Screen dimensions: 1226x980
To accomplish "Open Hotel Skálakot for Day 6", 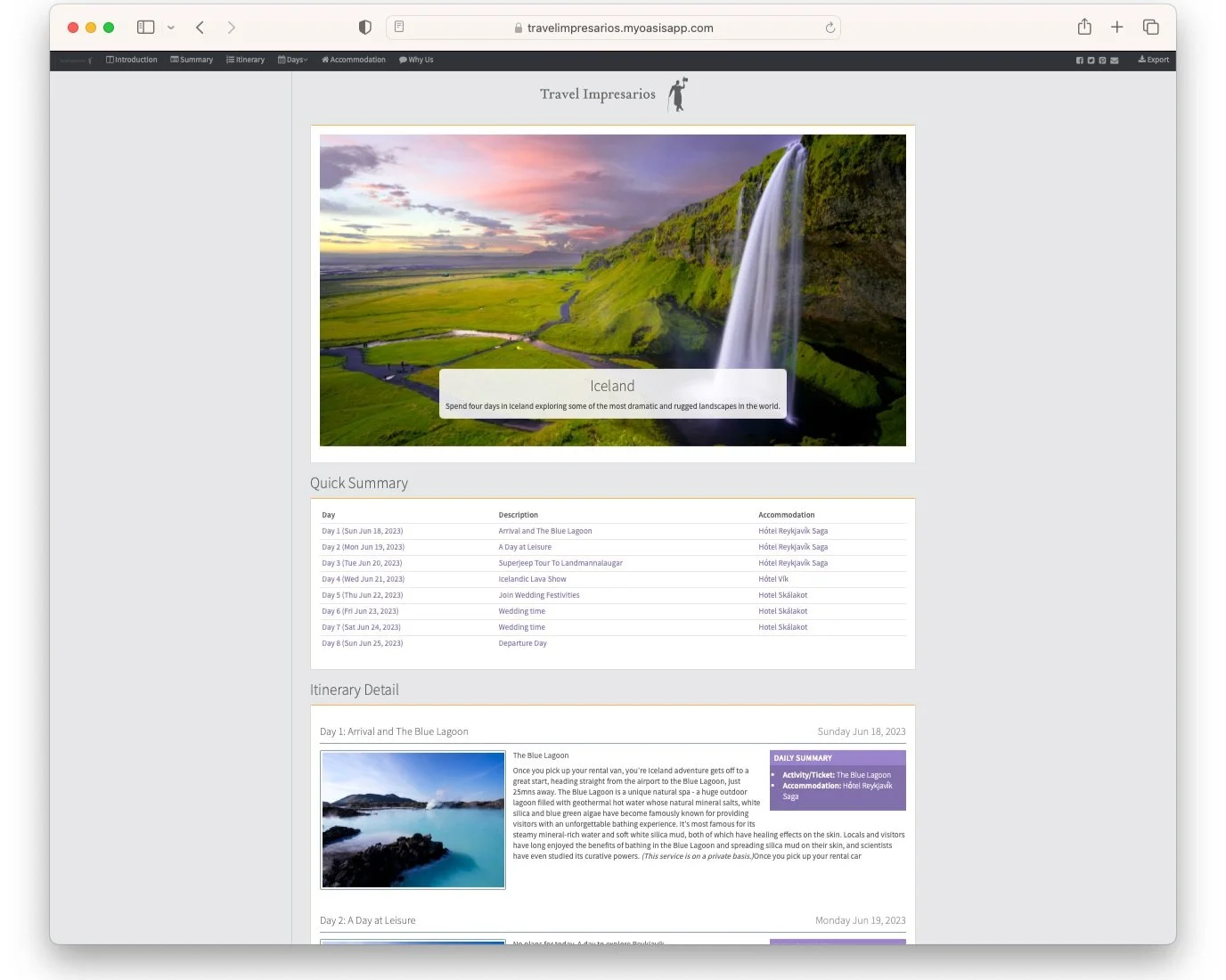I will pyautogui.click(x=783, y=611).
